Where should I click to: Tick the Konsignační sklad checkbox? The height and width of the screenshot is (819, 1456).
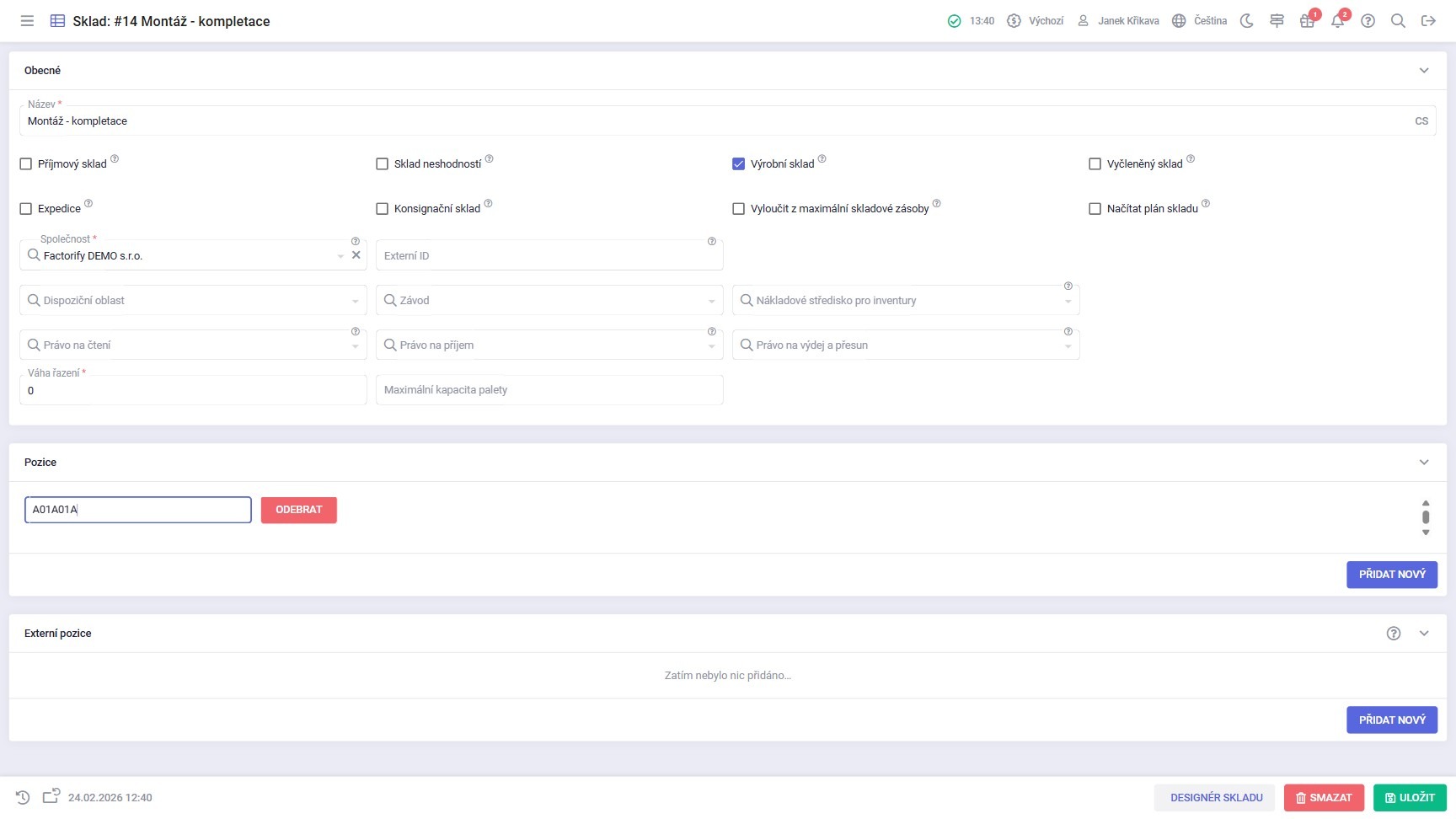pyautogui.click(x=383, y=209)
